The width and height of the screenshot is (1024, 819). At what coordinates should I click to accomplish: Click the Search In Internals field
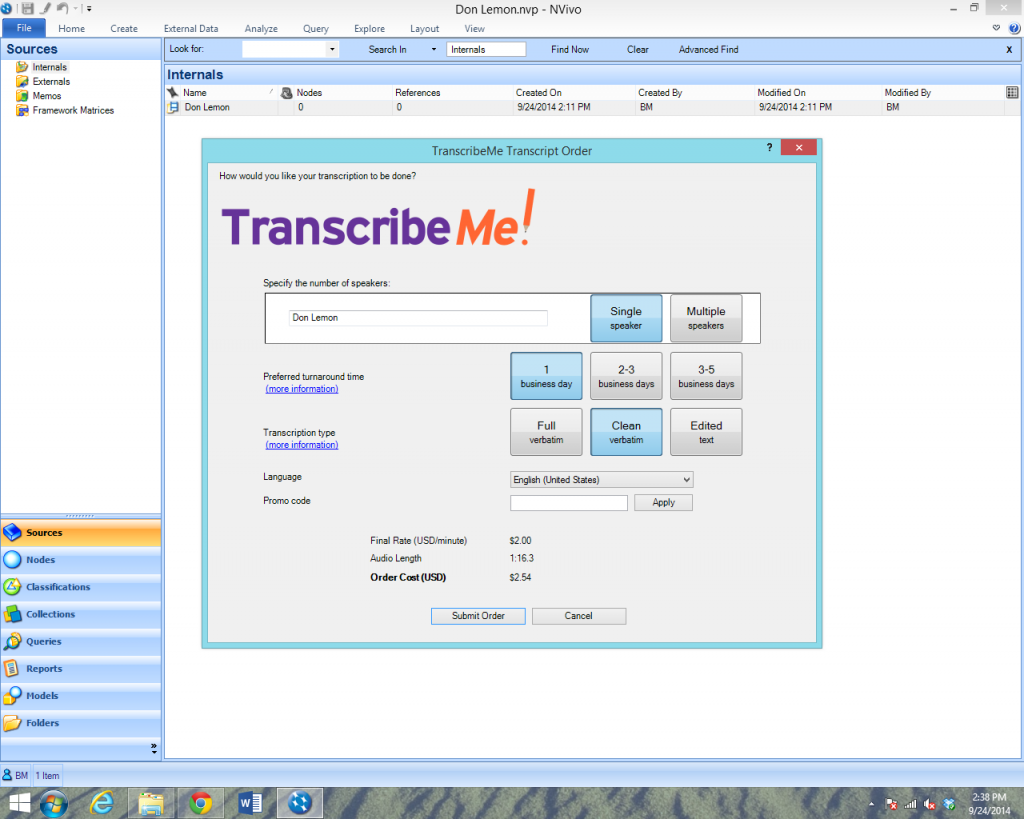pyautogui.click(x=486, y=50)
